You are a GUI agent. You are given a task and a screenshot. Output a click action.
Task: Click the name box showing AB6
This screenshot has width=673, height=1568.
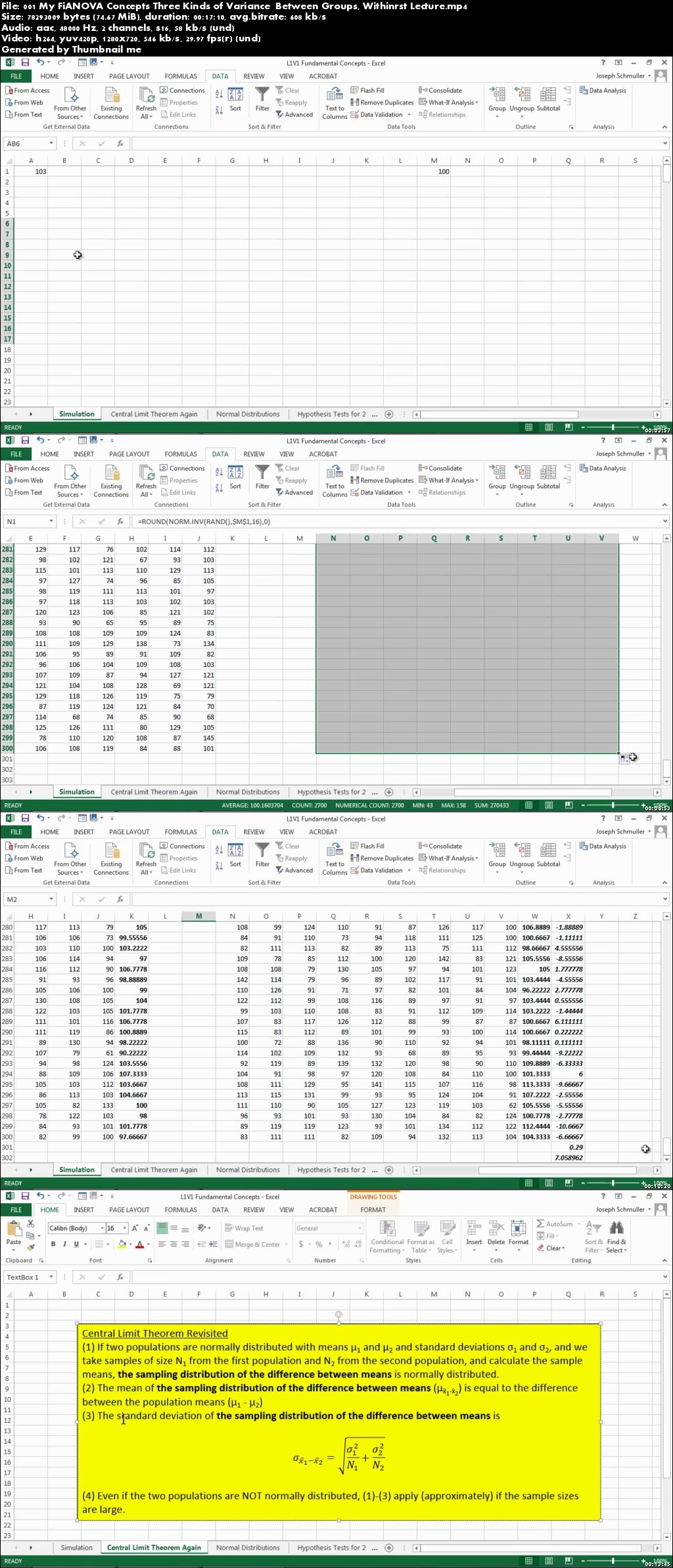click(30, 144)
